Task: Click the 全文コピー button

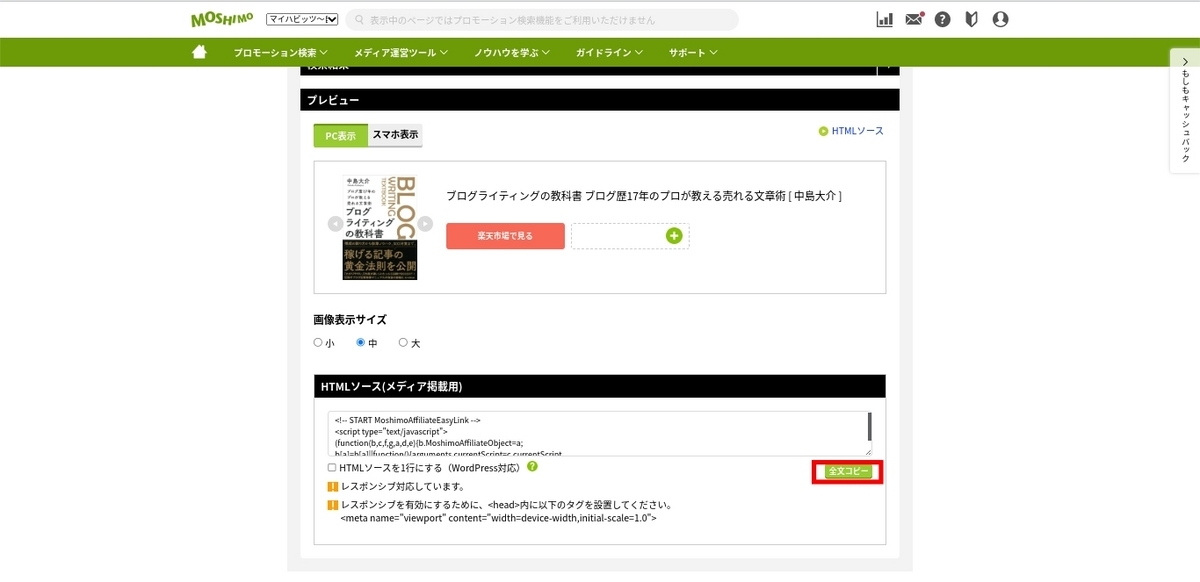Action: pos(846,471)
